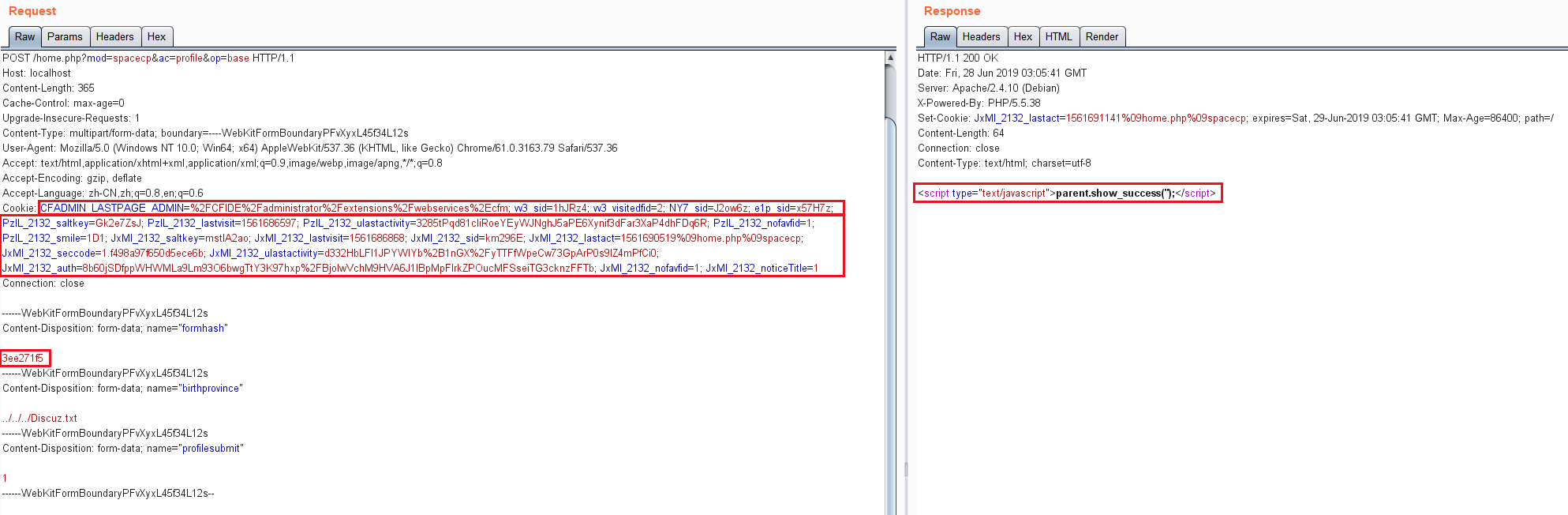
Task: Click the 'Server: Apache/2.4.10 (Debian)' line
Action: (x=989, y=88)
